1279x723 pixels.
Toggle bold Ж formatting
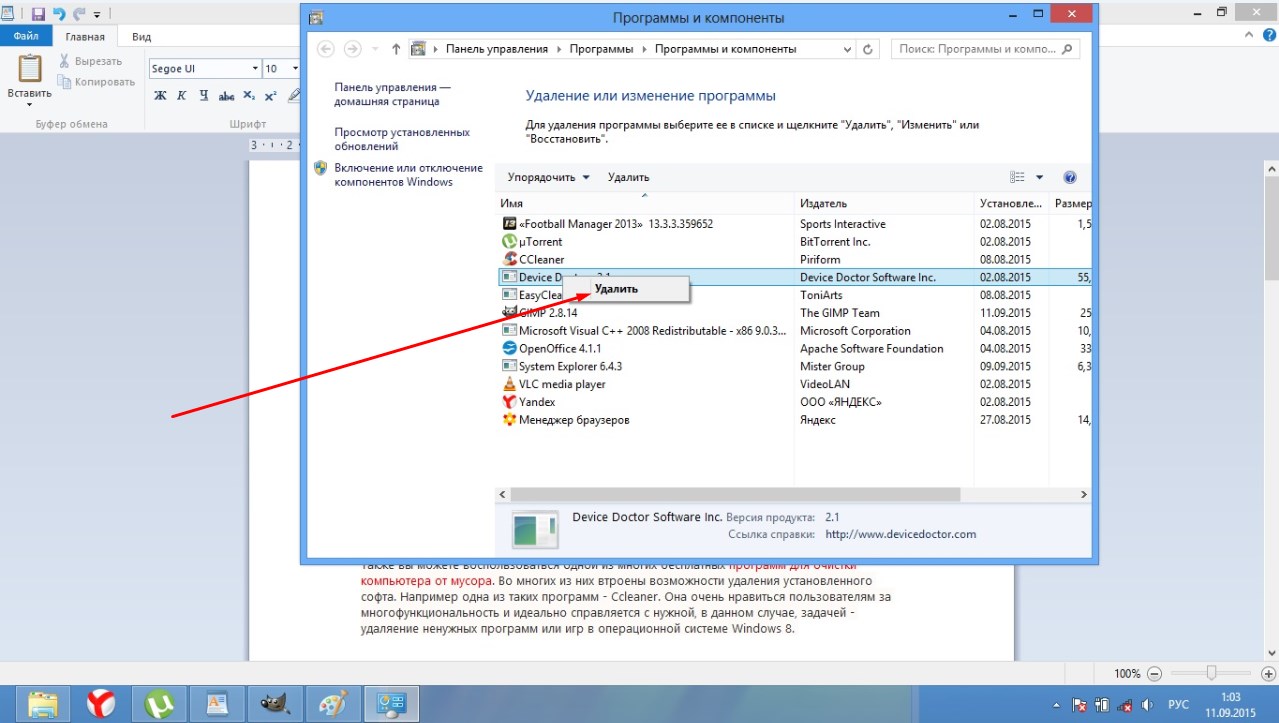160,96
